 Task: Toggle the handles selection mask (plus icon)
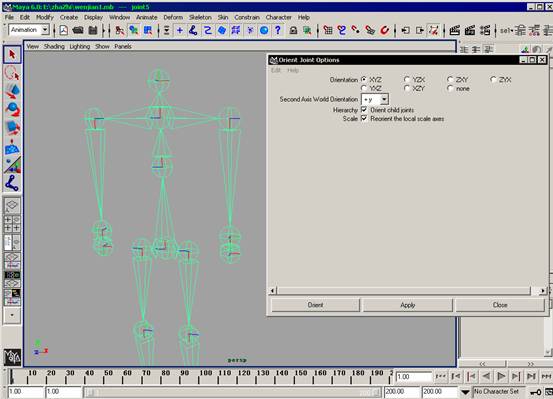click(x=180, y=30)
